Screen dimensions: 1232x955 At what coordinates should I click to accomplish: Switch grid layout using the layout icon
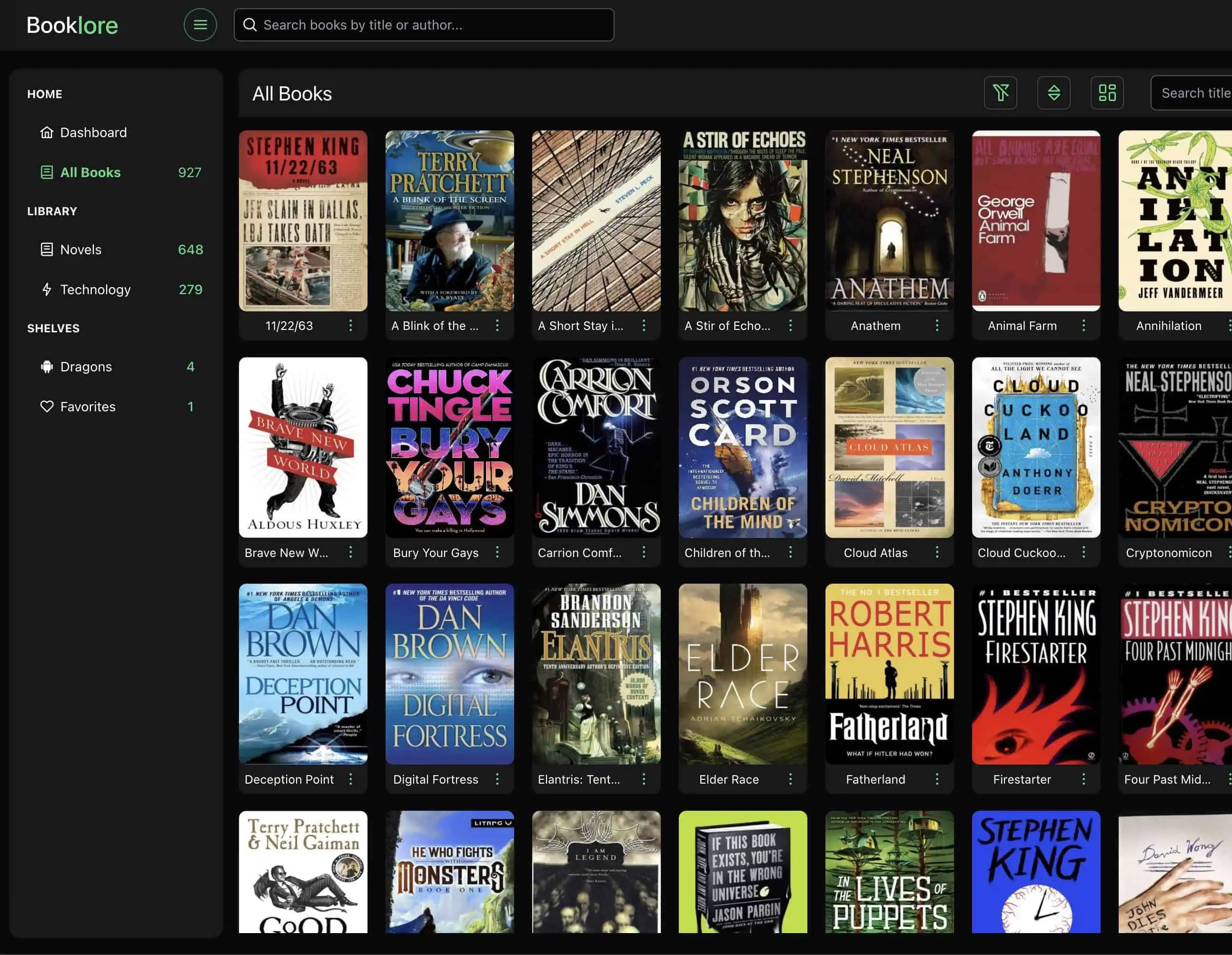click(1107, 93)
